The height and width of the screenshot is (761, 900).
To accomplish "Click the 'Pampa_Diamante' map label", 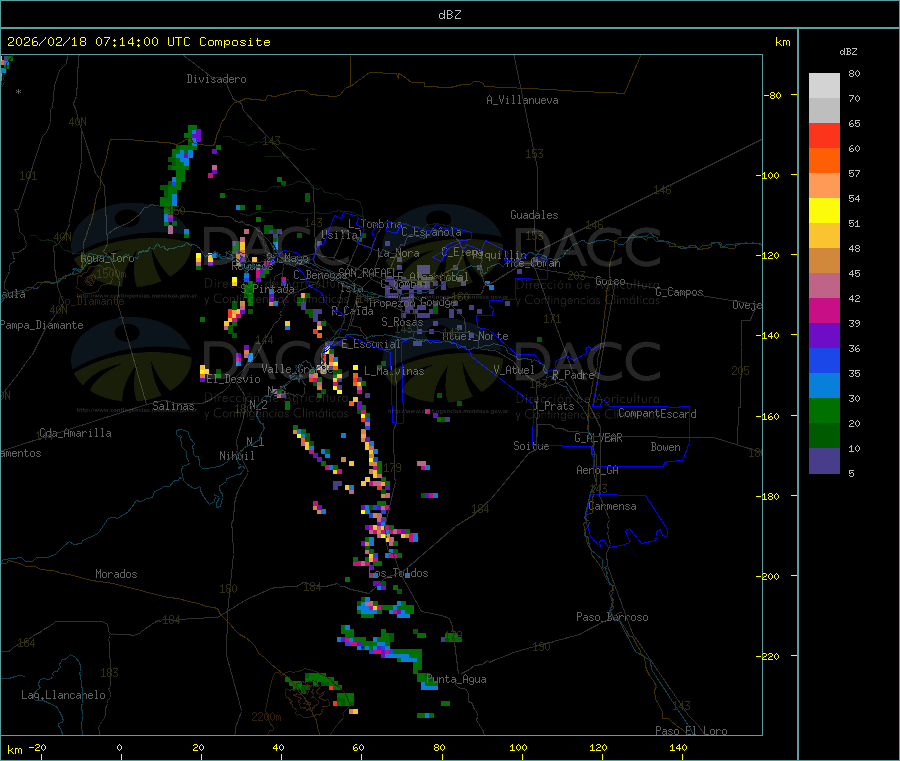I will (42, 325).
